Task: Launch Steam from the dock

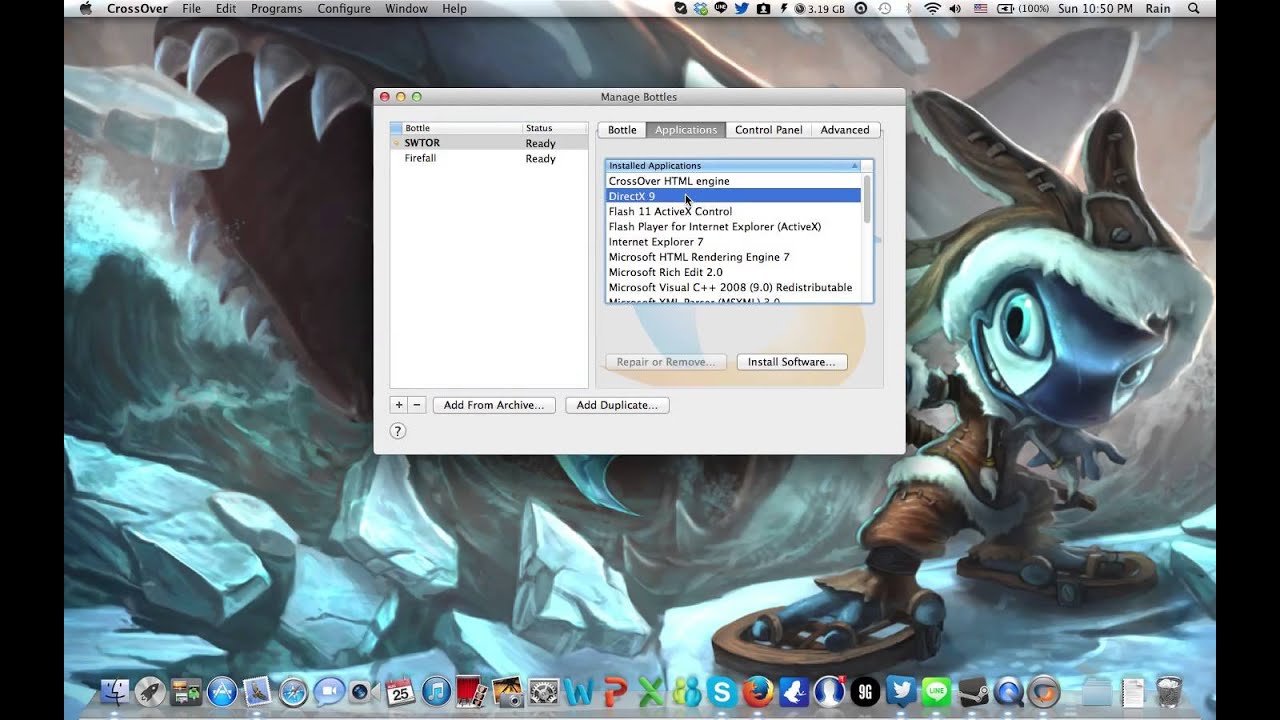Action: [x=973, y=691]
